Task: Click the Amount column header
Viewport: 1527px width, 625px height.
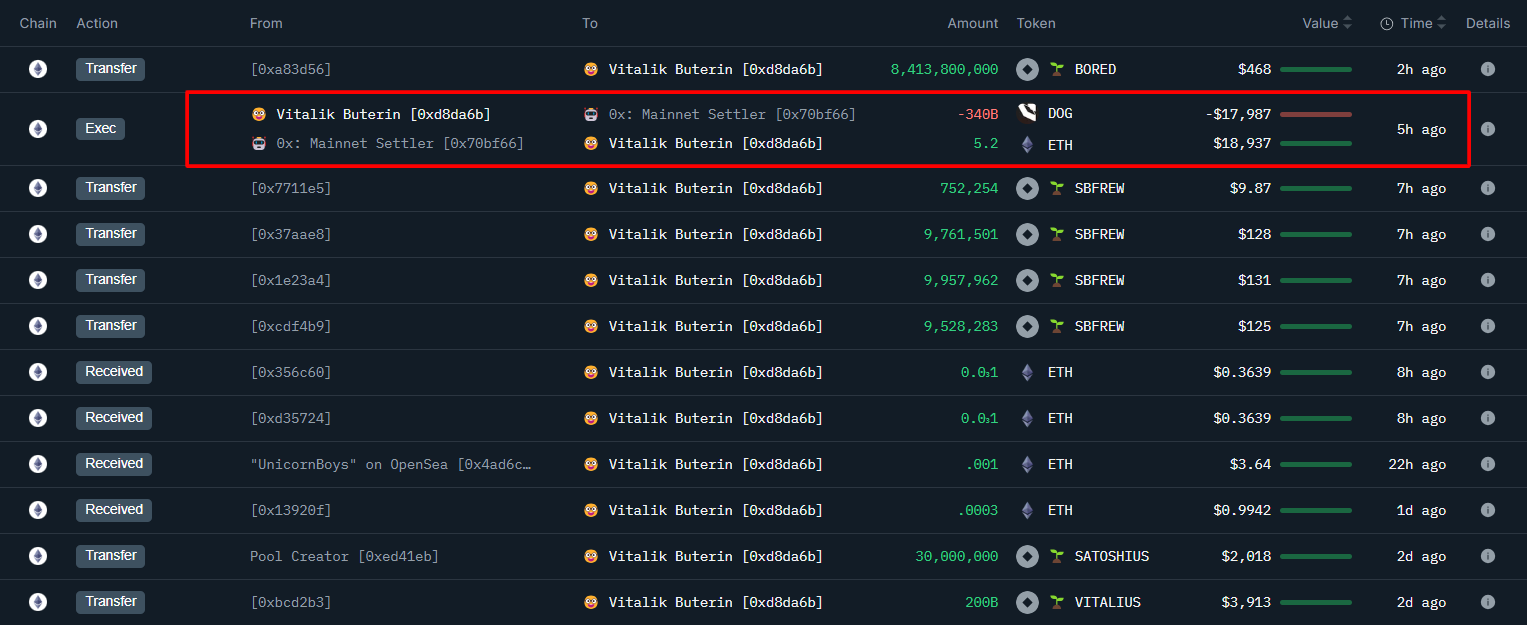Action: point(971,22)
